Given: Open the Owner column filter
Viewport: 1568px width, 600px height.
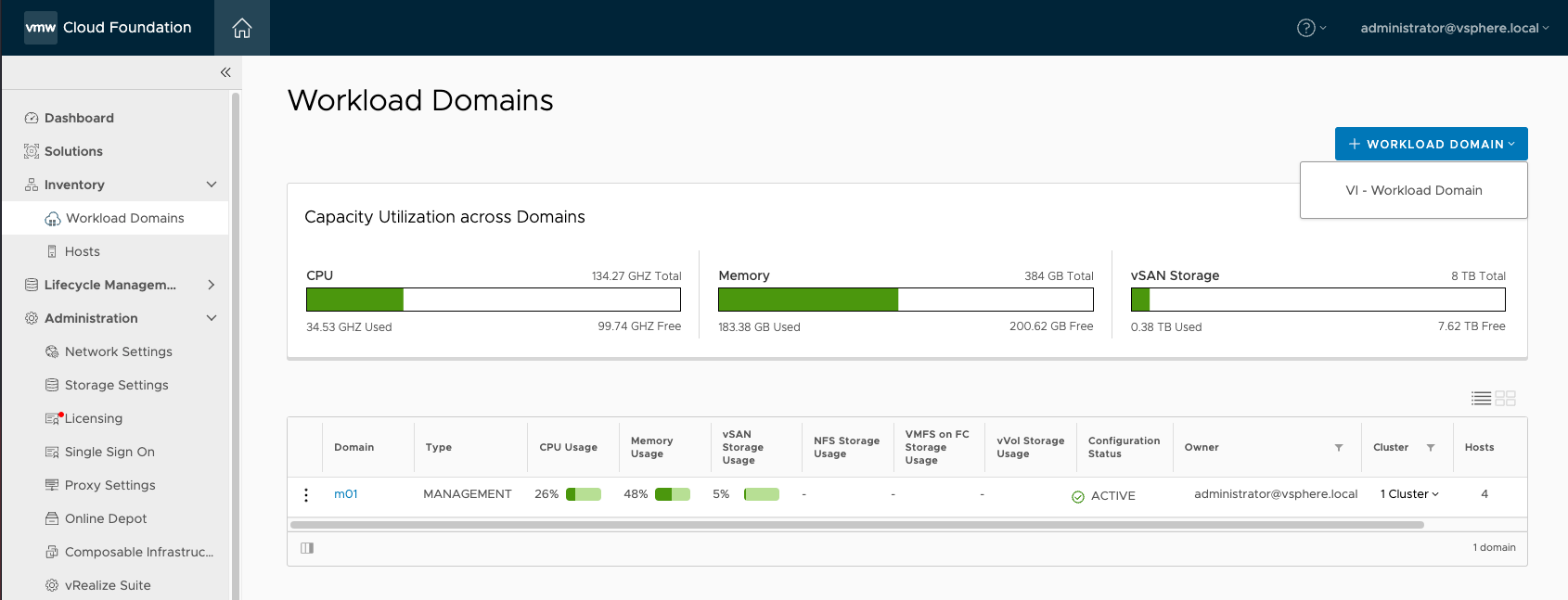Looking at the screenshot, I should [x=1339, y=448].
